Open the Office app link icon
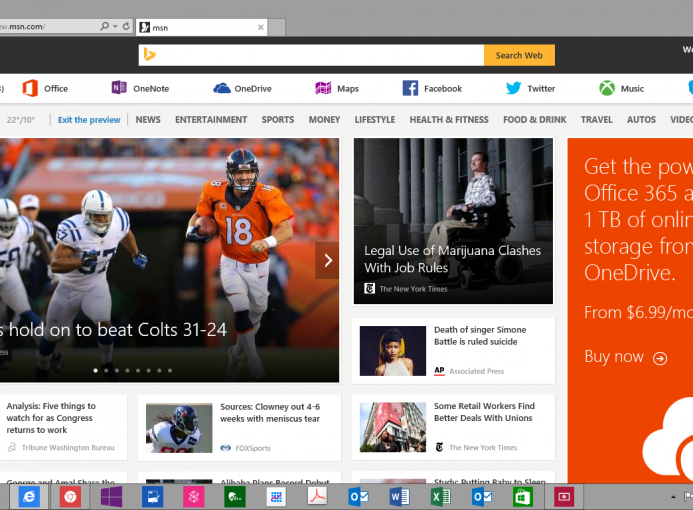 coord(30,88)
